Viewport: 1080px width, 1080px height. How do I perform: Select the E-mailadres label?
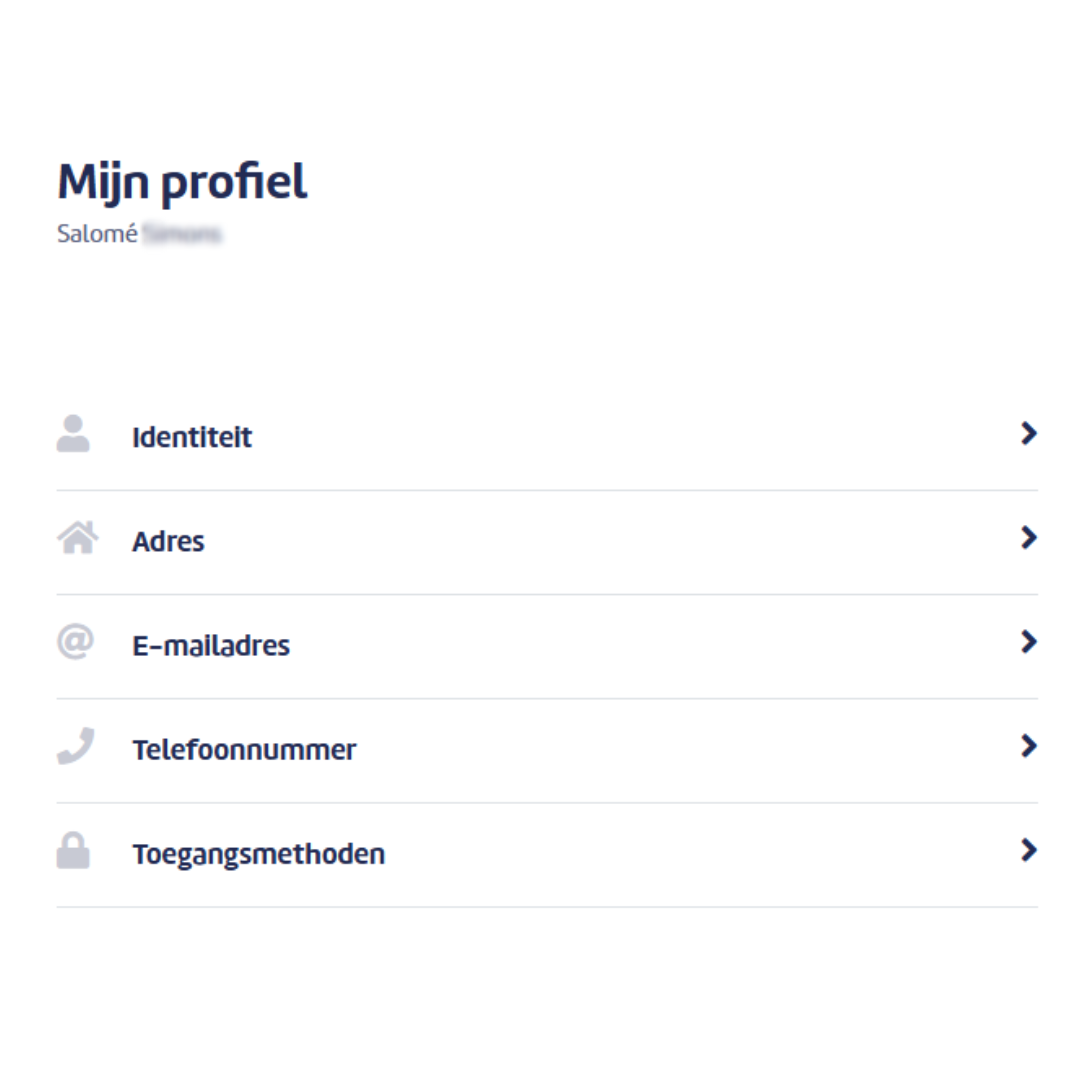(211, 645)
